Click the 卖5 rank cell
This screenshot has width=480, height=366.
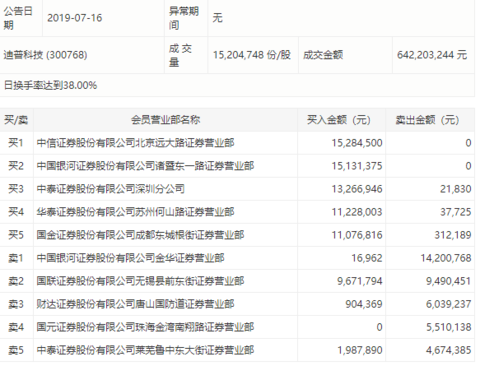[x=16, y=350]
